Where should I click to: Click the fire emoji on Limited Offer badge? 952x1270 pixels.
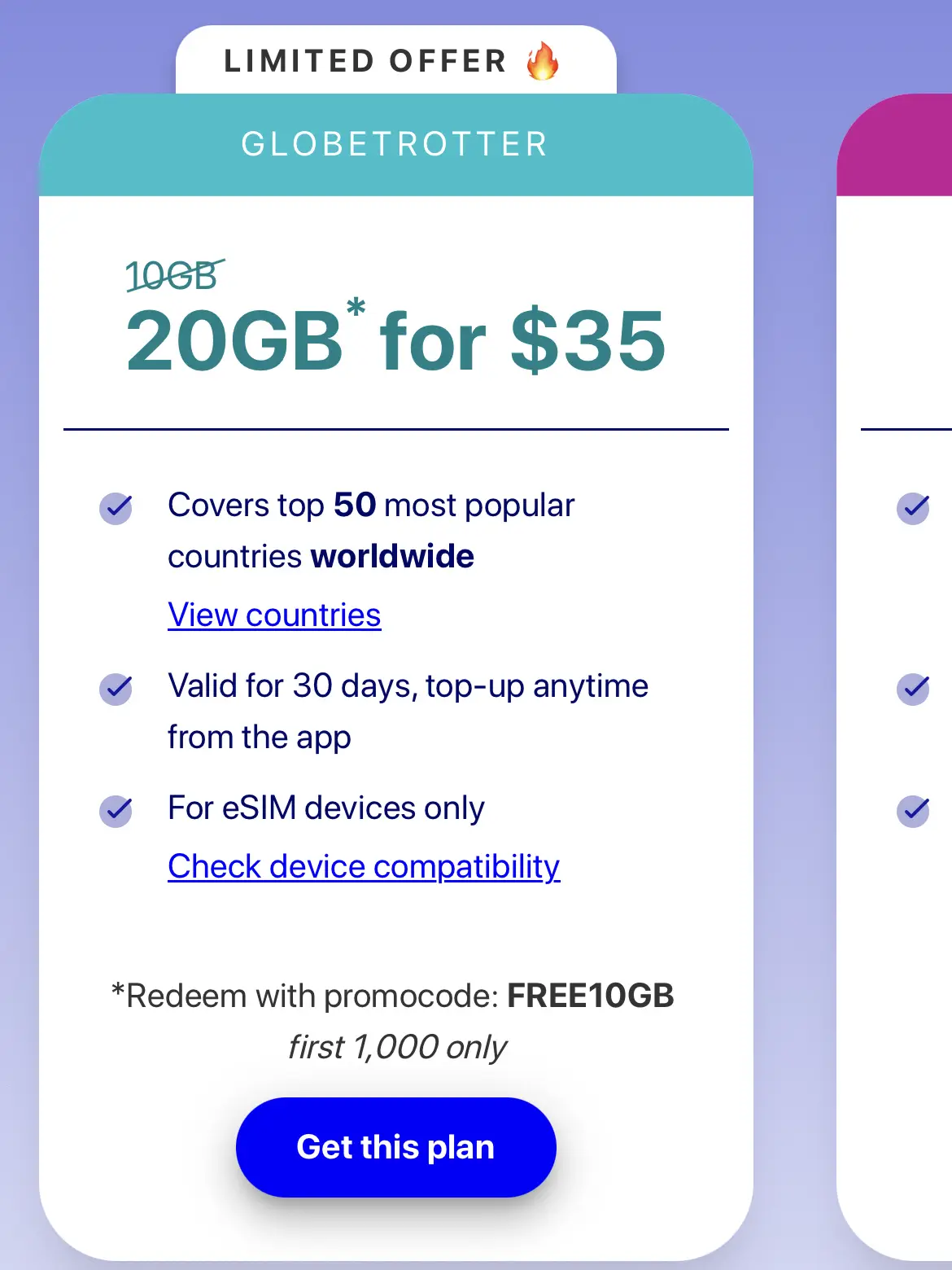coord(543,61)
